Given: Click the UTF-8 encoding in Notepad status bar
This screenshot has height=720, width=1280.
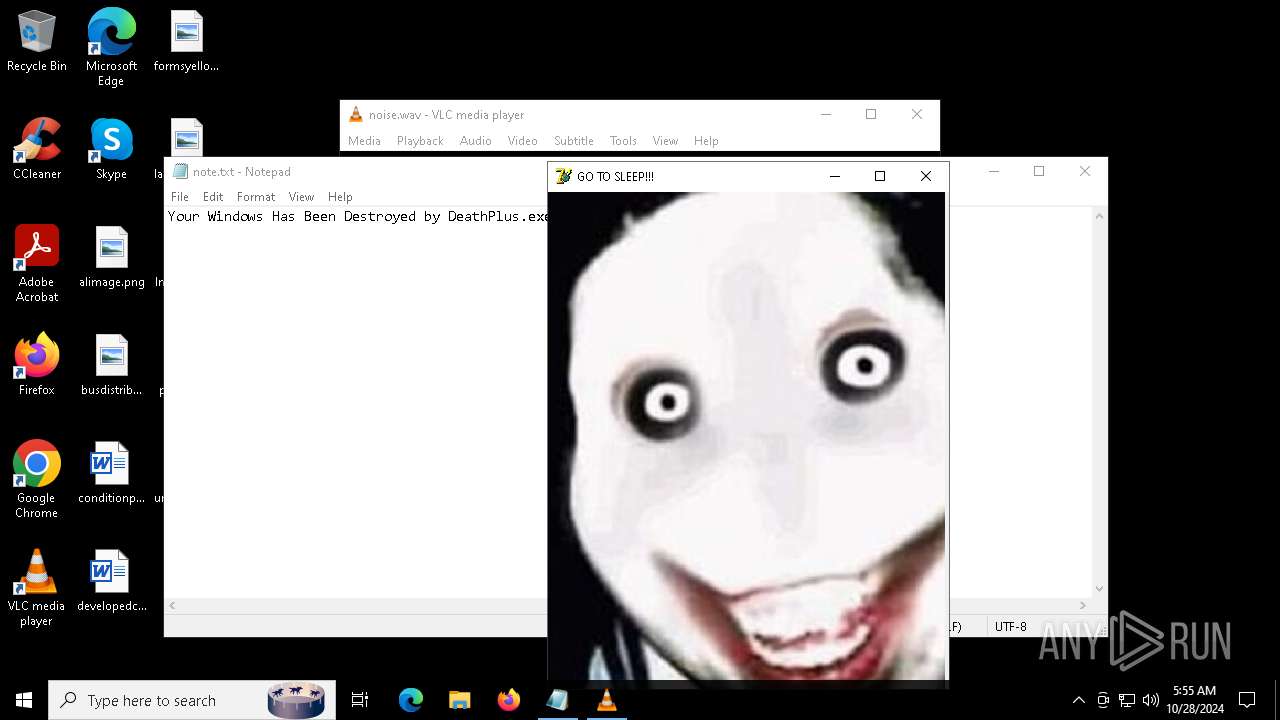Looking at the screenshot, I should [x=1010, y=627].
